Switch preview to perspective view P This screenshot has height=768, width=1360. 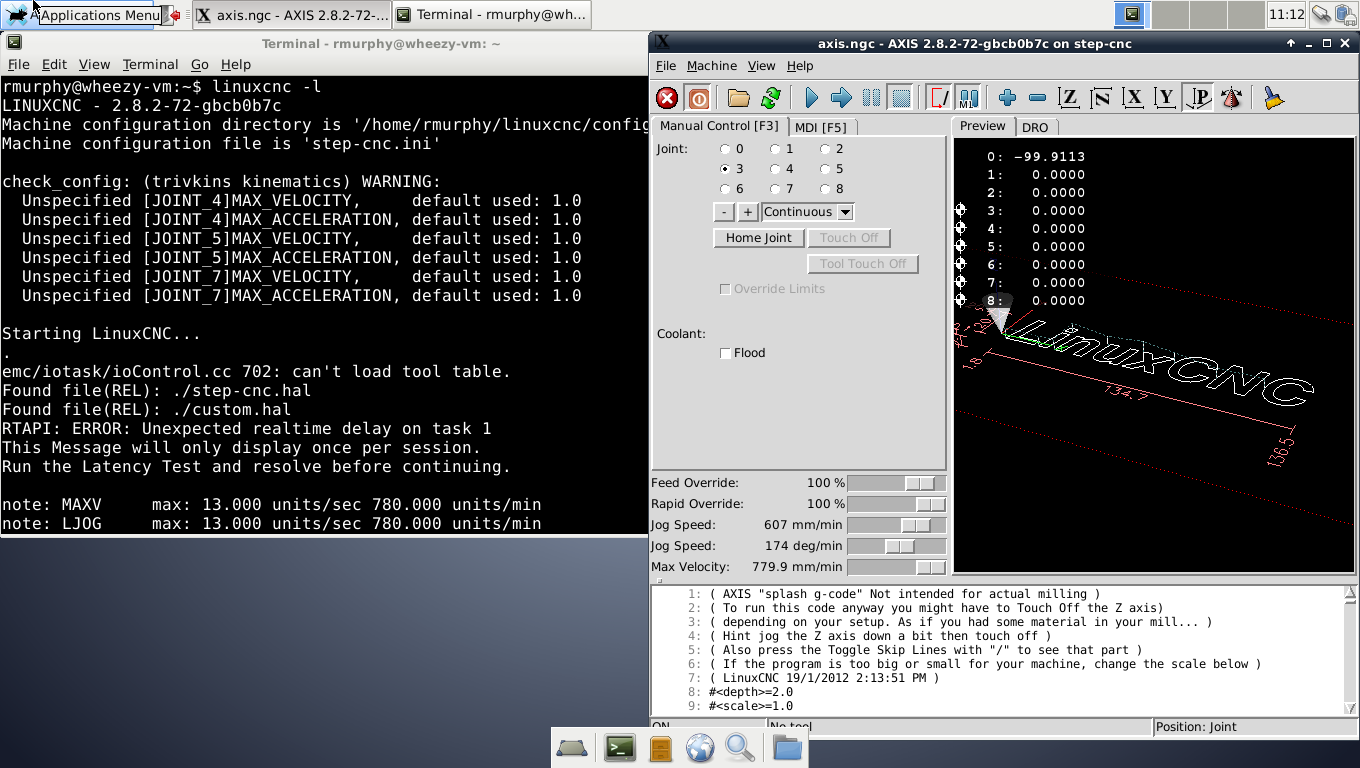(1198, 98)
